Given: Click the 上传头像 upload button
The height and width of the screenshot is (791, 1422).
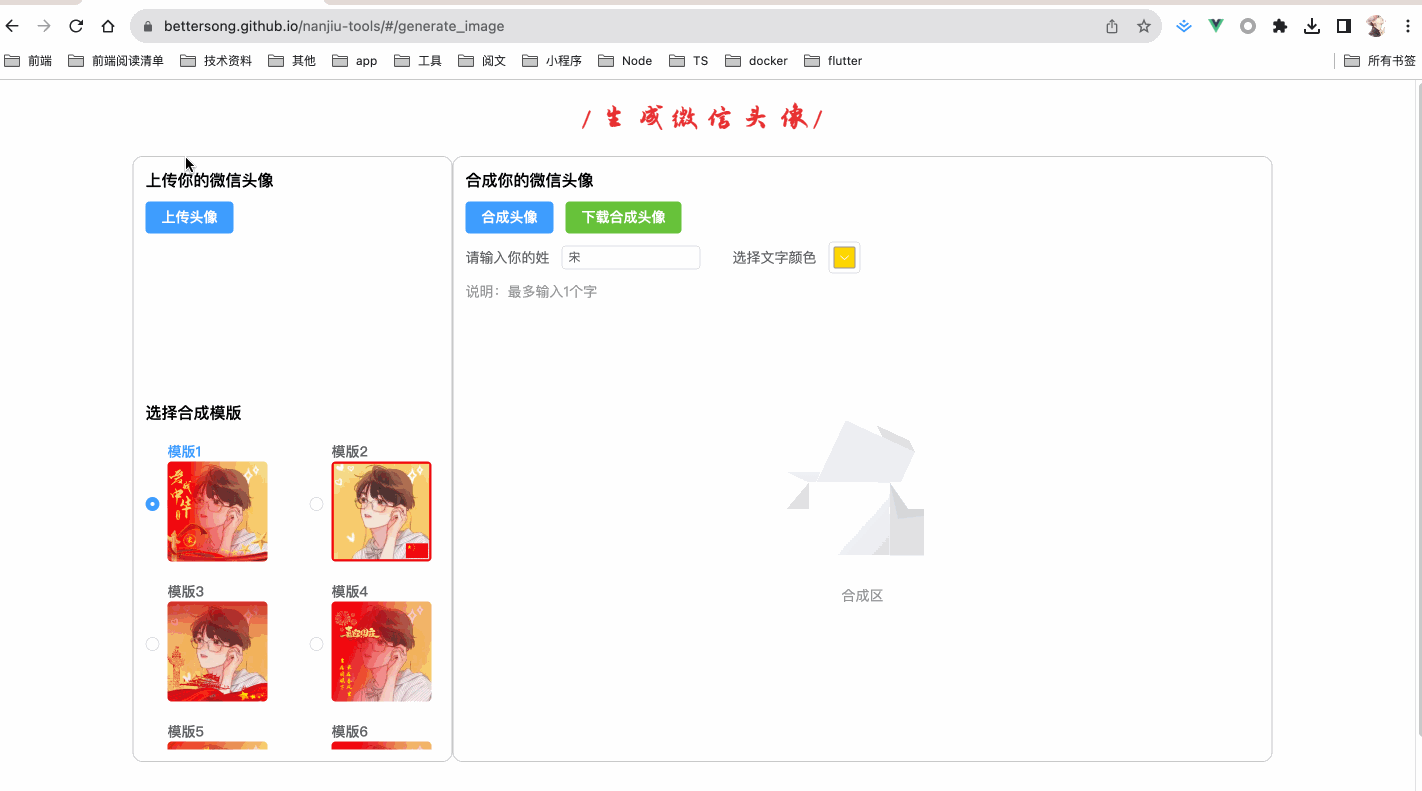Looking at the screenshot, I should point(189,217).
